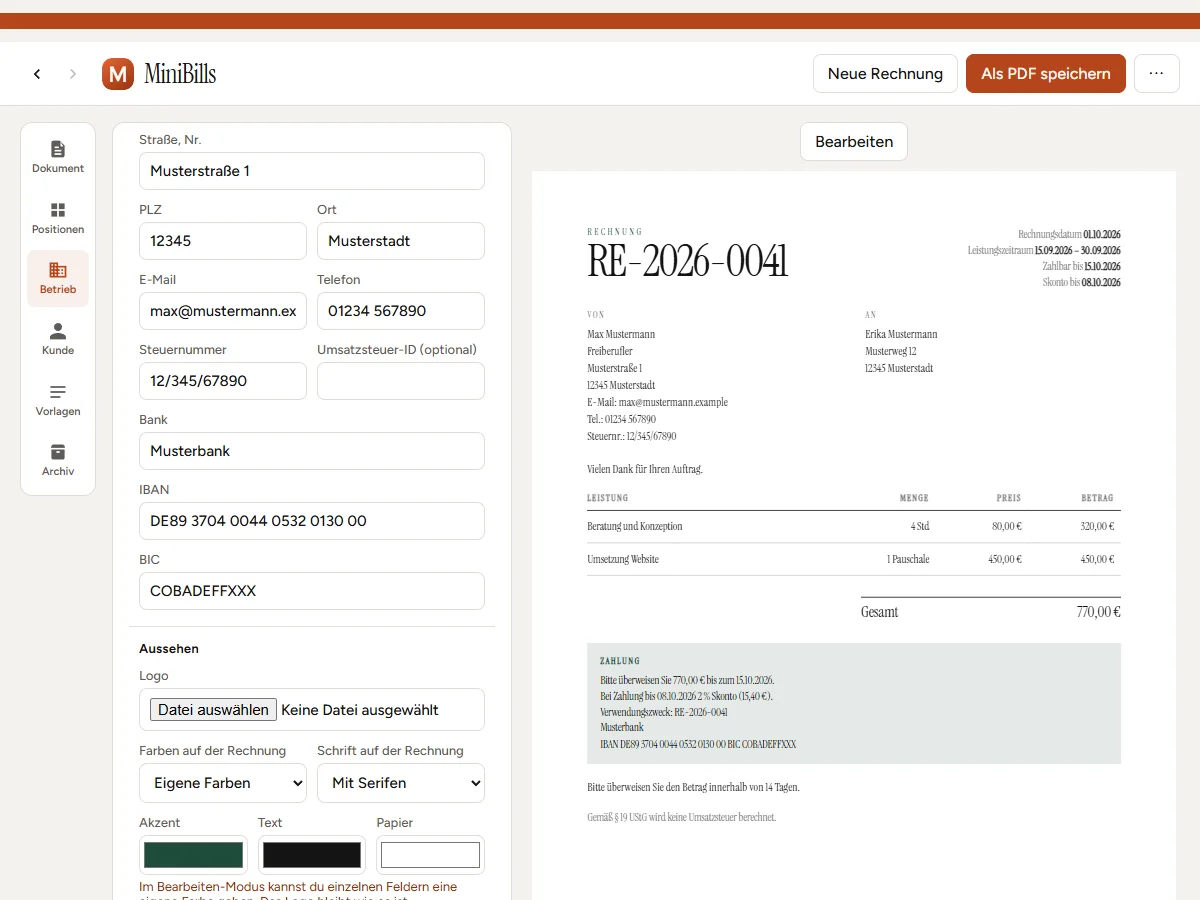Image resolution: width=1200 pixels, height=900 pixels.
Task: Click the Verwendungszweck line in the payment box
Action: (x=664, y=712)
